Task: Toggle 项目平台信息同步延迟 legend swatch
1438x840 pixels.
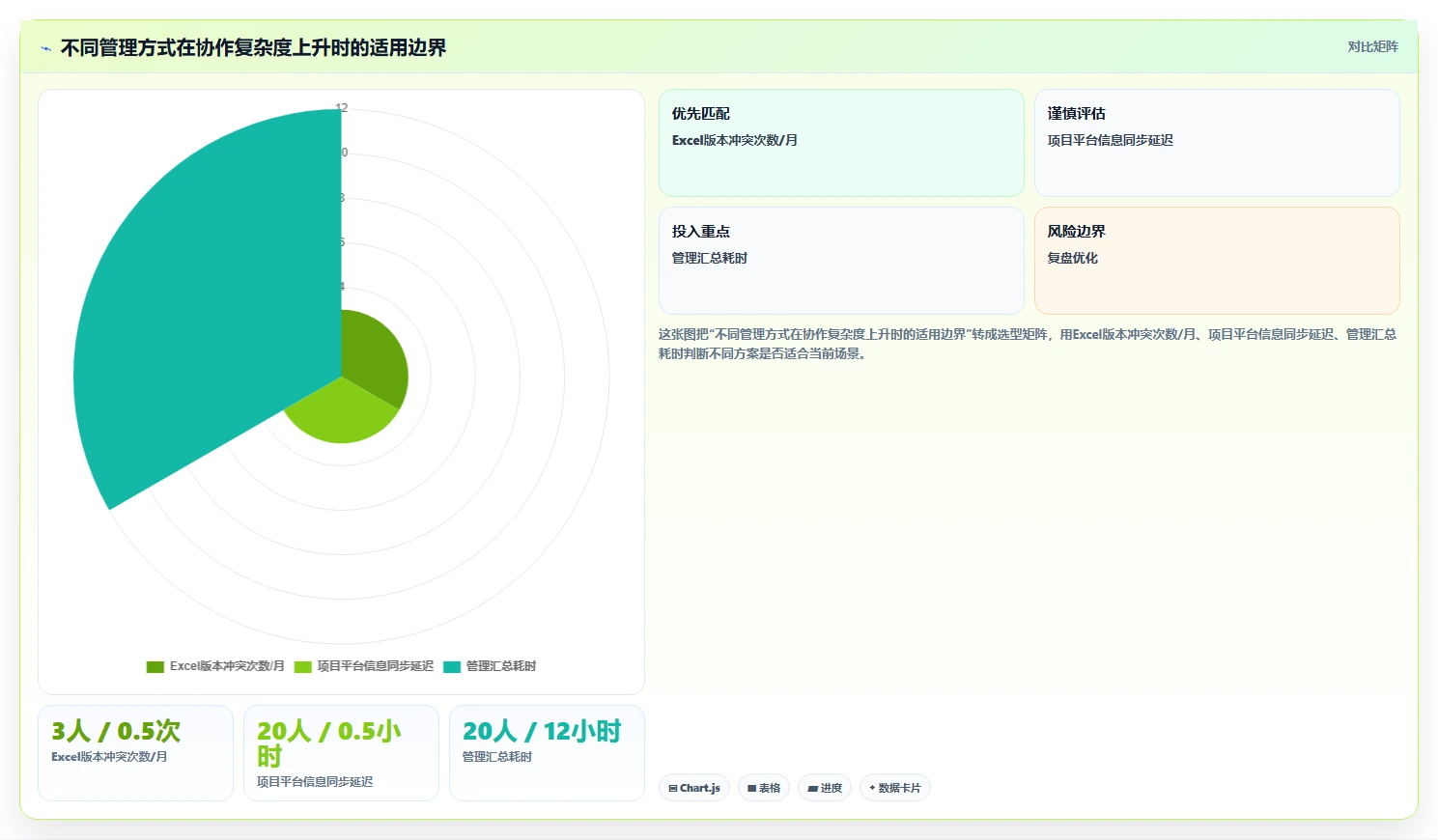Action: tap(302, 666)
